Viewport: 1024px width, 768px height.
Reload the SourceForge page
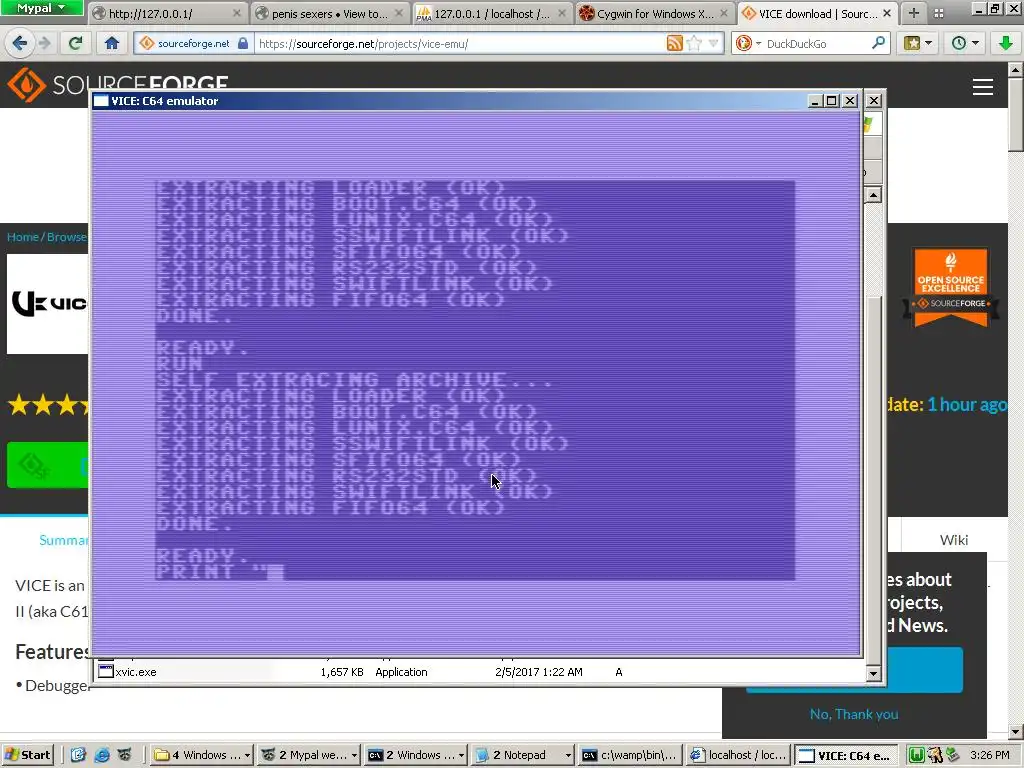coord(76,44)
